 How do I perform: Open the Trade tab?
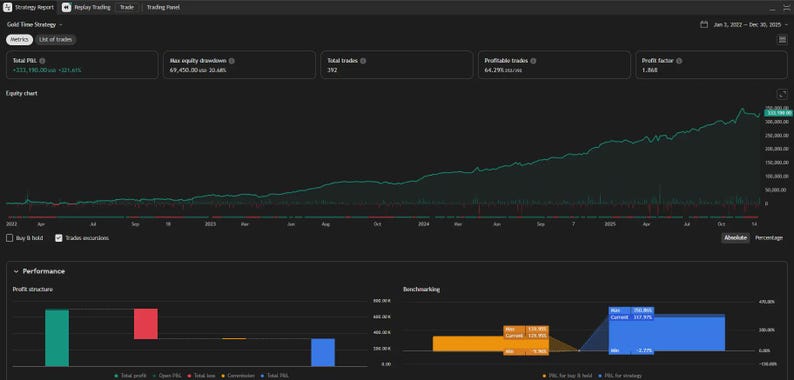(127, 8)
